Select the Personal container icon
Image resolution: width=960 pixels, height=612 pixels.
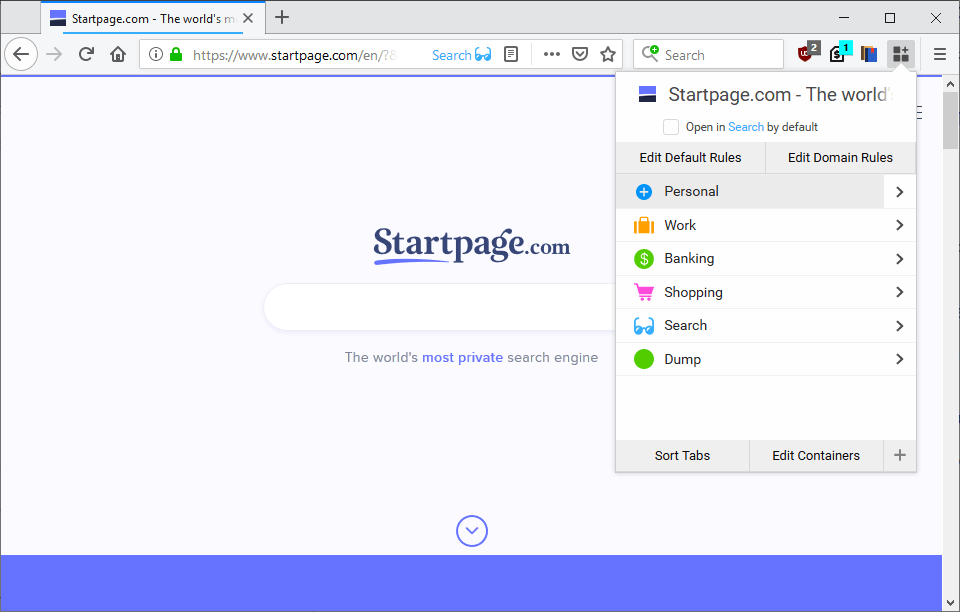point(643,192)
